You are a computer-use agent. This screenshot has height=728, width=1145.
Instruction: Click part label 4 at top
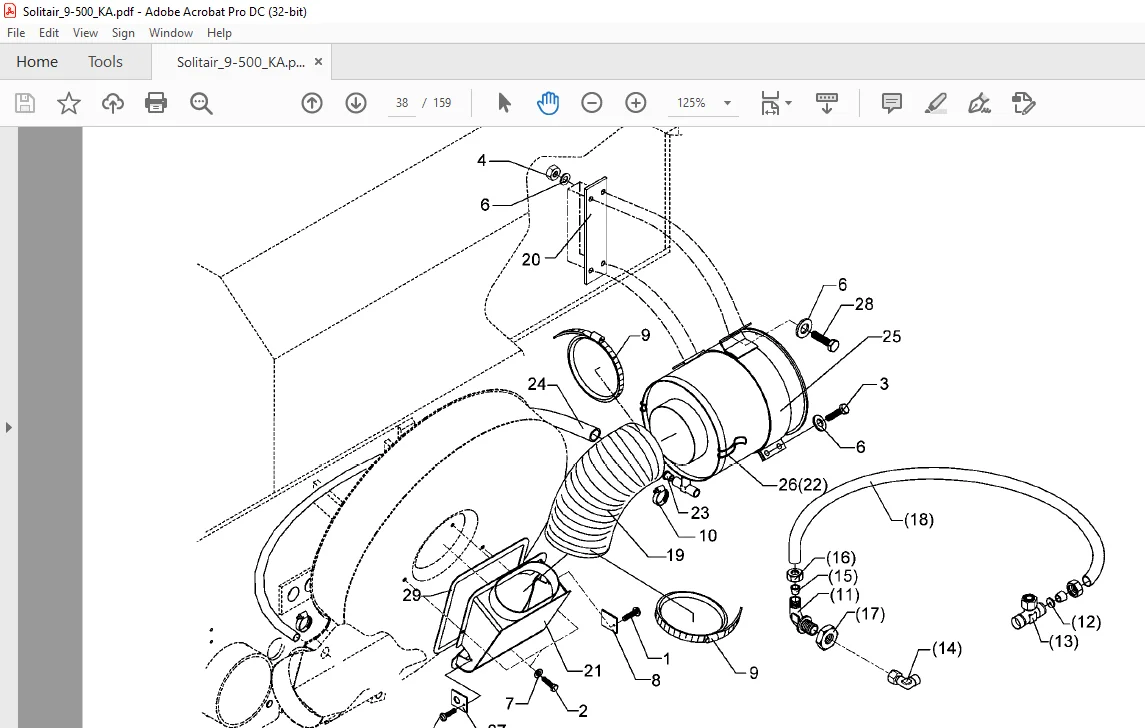pos(481,161)
